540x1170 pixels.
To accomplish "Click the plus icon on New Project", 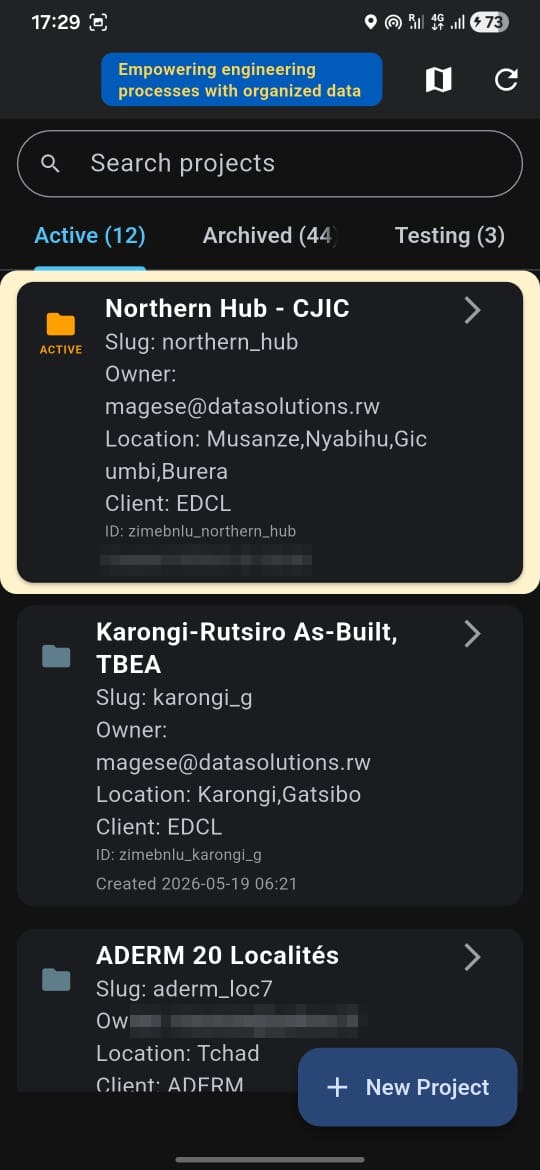I will (338, 1087).
